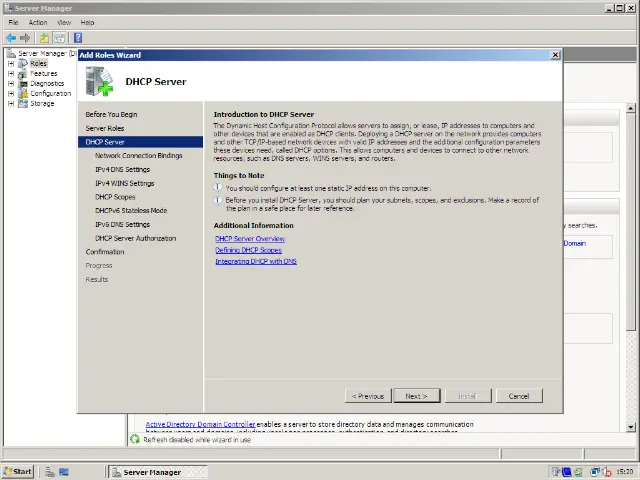Click greyed Results wizard step

click(x=97, y=280)
